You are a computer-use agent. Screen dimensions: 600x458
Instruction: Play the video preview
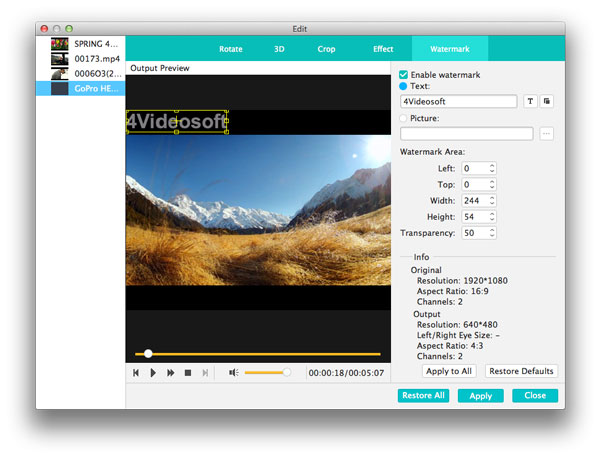(153, 373)
